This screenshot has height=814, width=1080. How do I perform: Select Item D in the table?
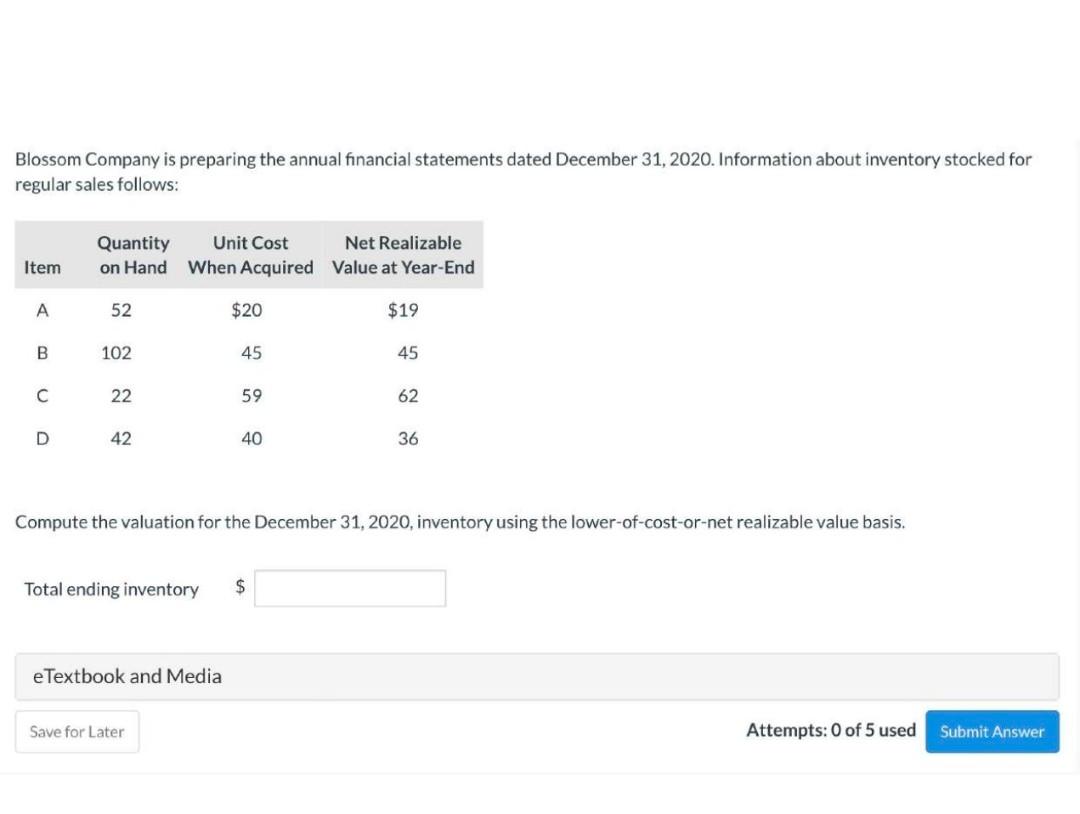pos(41,438)
